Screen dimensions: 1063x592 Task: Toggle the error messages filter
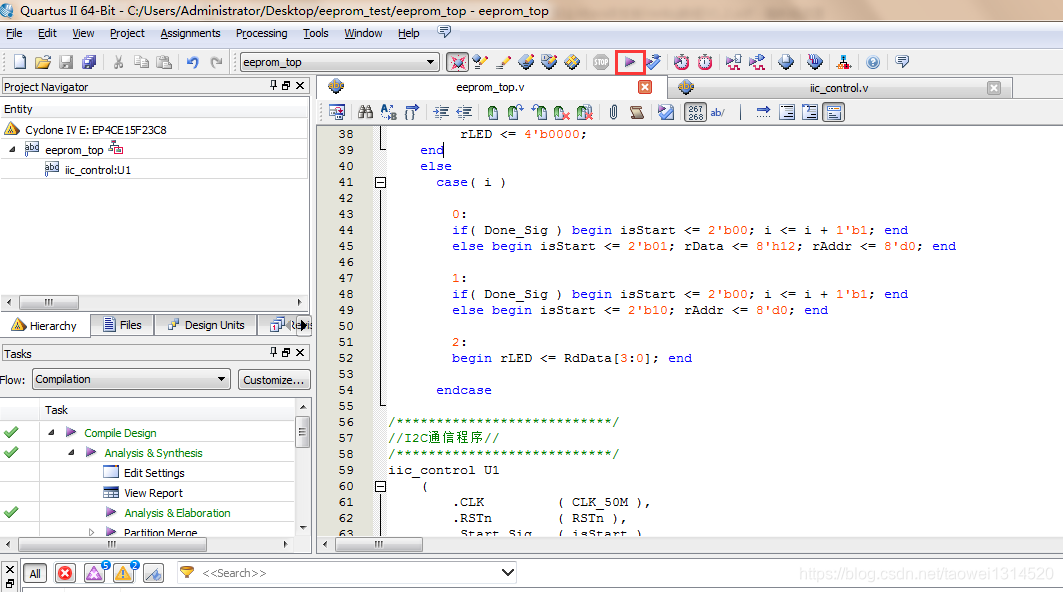[65, 574]
